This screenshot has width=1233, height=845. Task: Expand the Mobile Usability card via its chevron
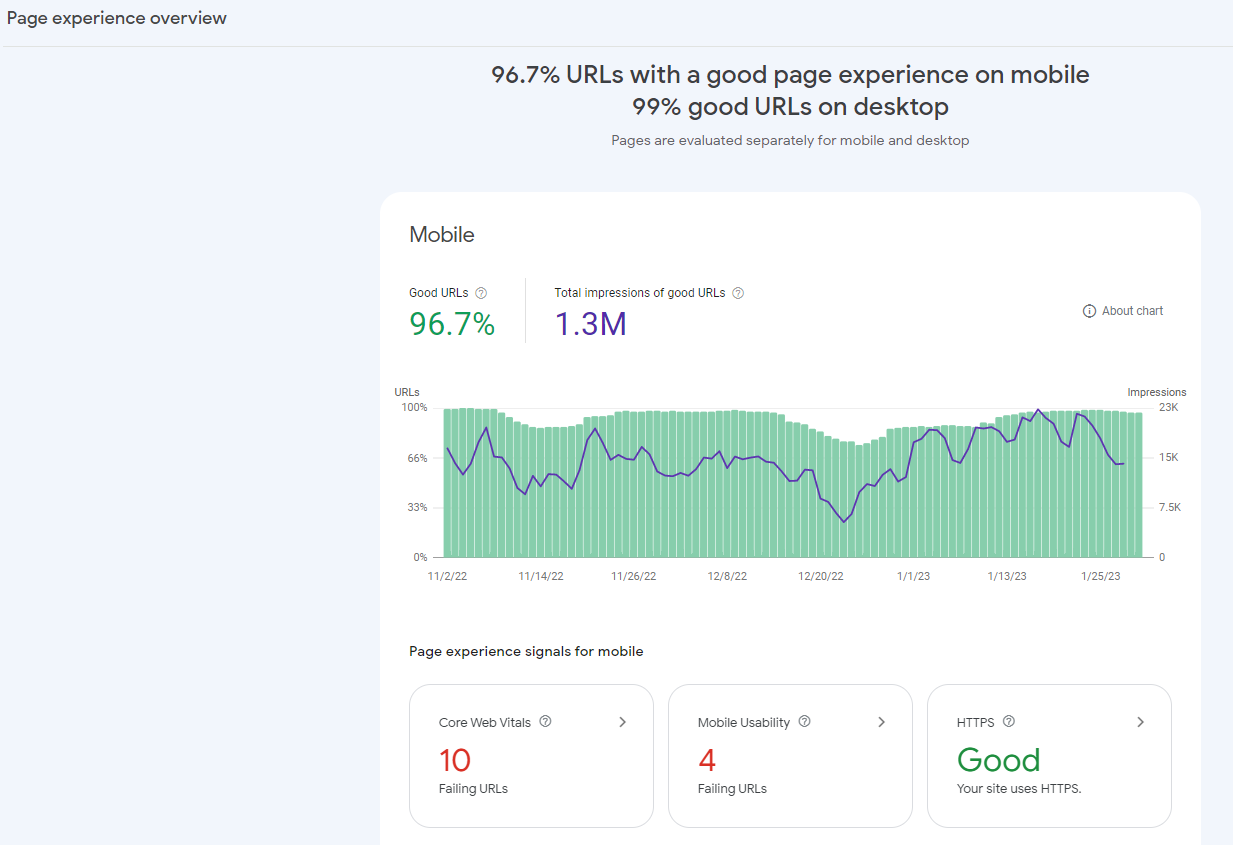[x=881, y=721]
